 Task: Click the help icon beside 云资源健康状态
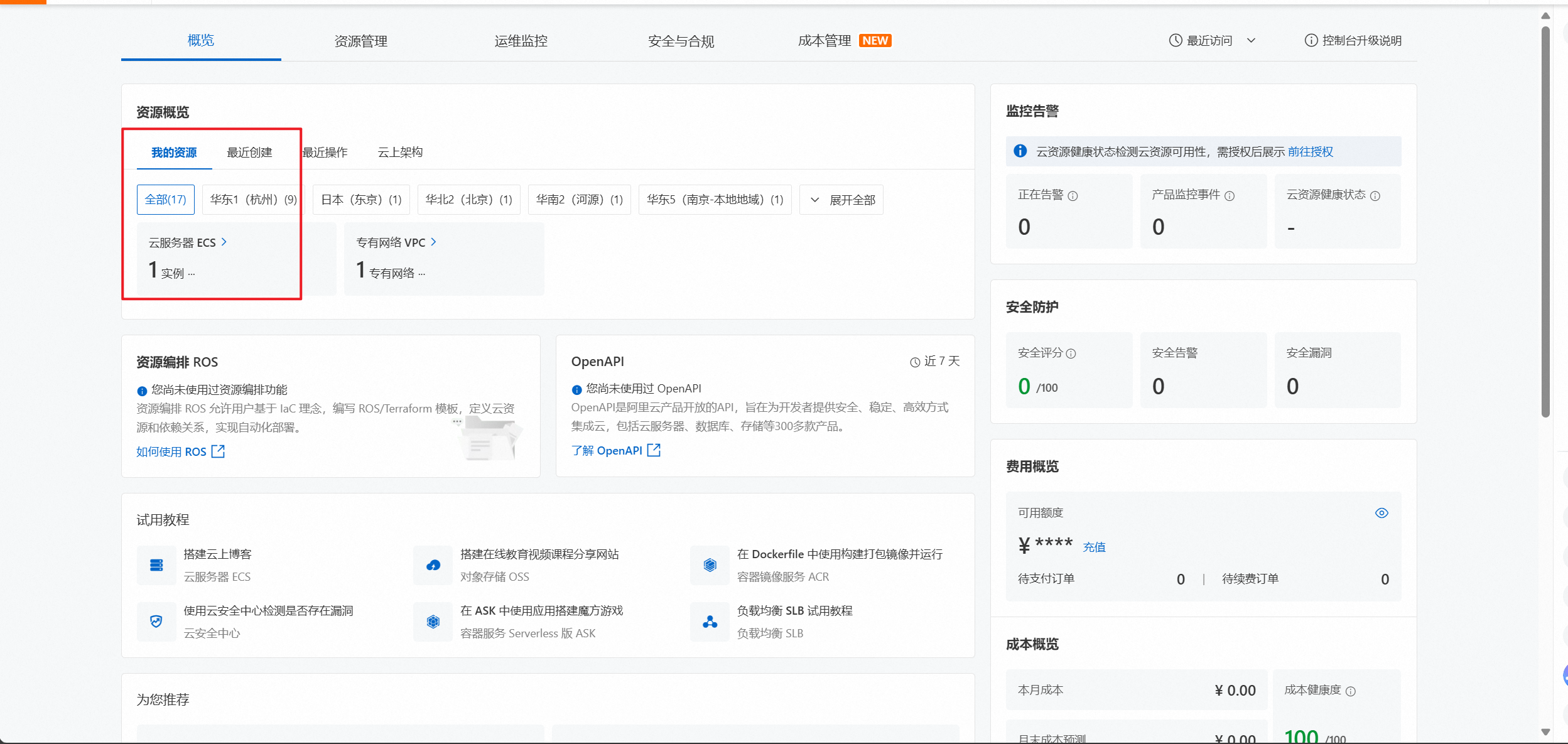1375,196
